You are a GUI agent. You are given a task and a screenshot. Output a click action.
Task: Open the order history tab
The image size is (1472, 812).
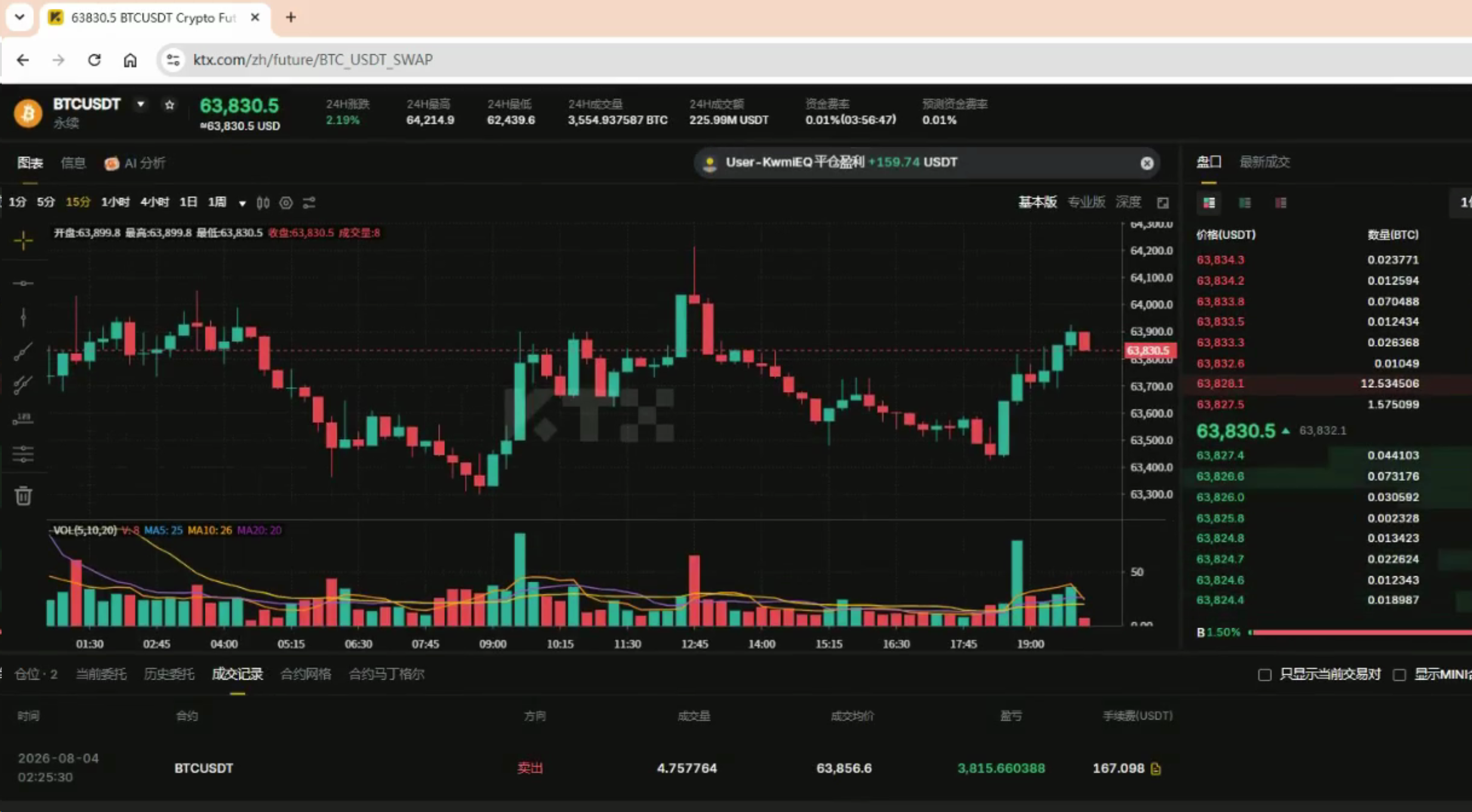tap(169, 674)
